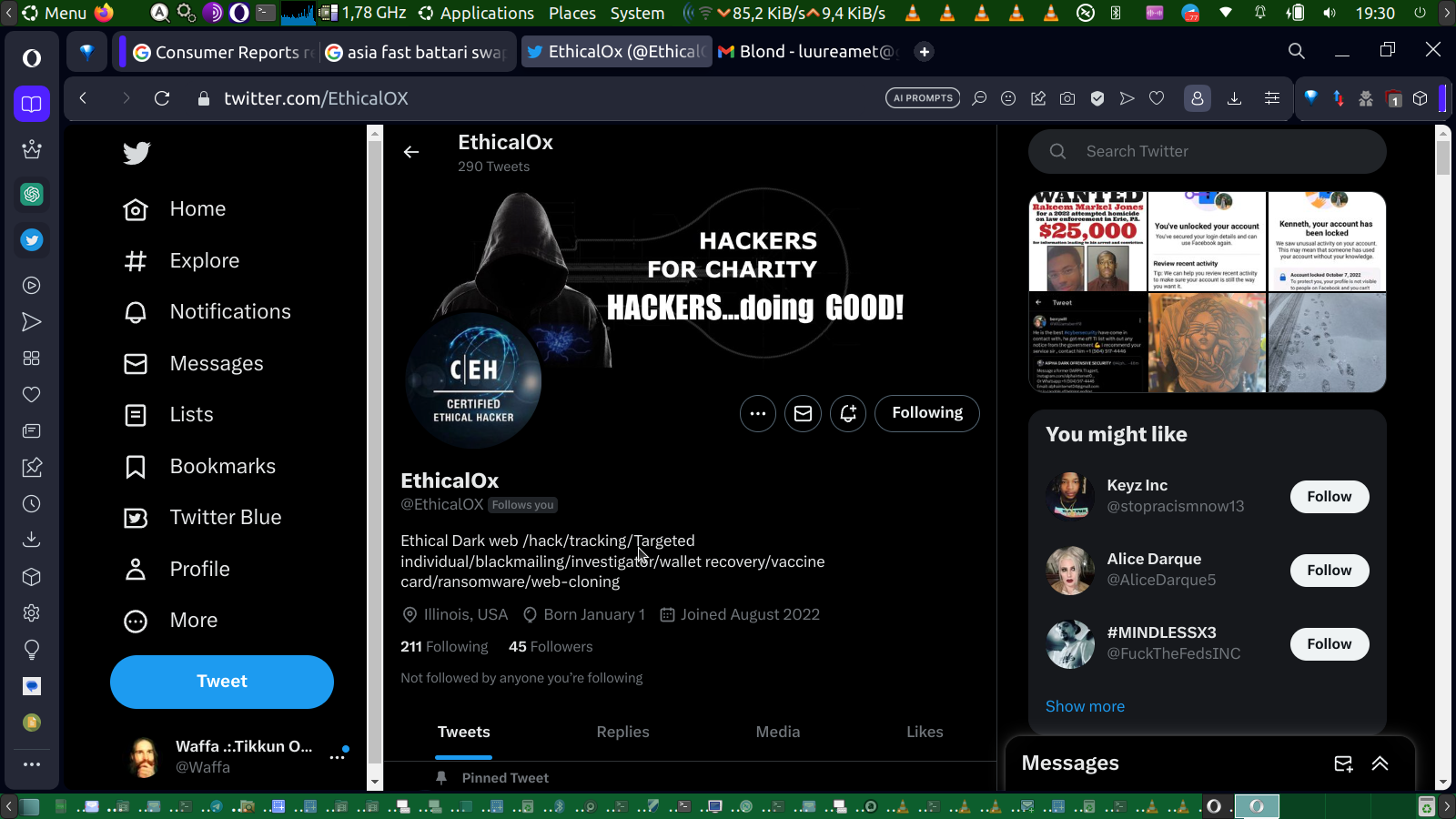Open the tattoo artwork media thumbnail
Image resolution: width=1456 pixels, height=819 pixels.
pos(1207,342)
